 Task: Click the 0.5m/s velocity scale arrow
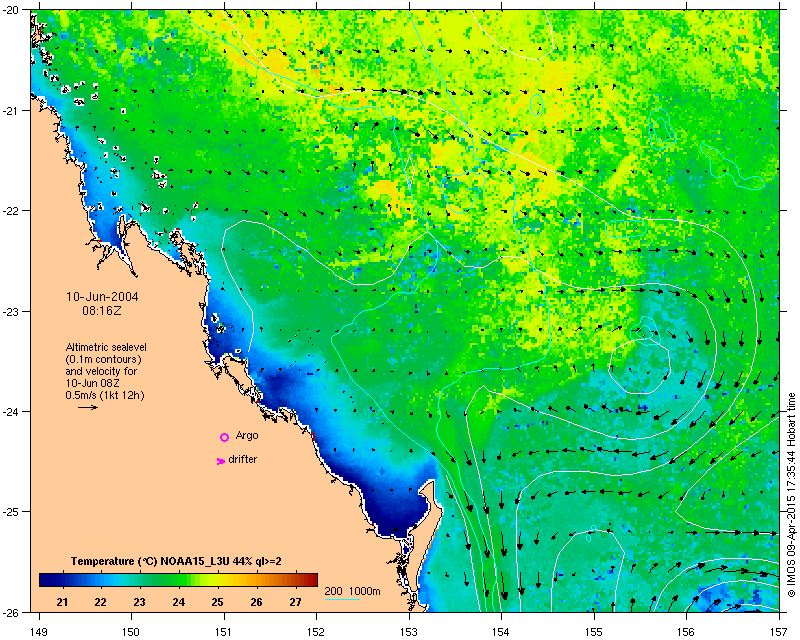[88, 407]
